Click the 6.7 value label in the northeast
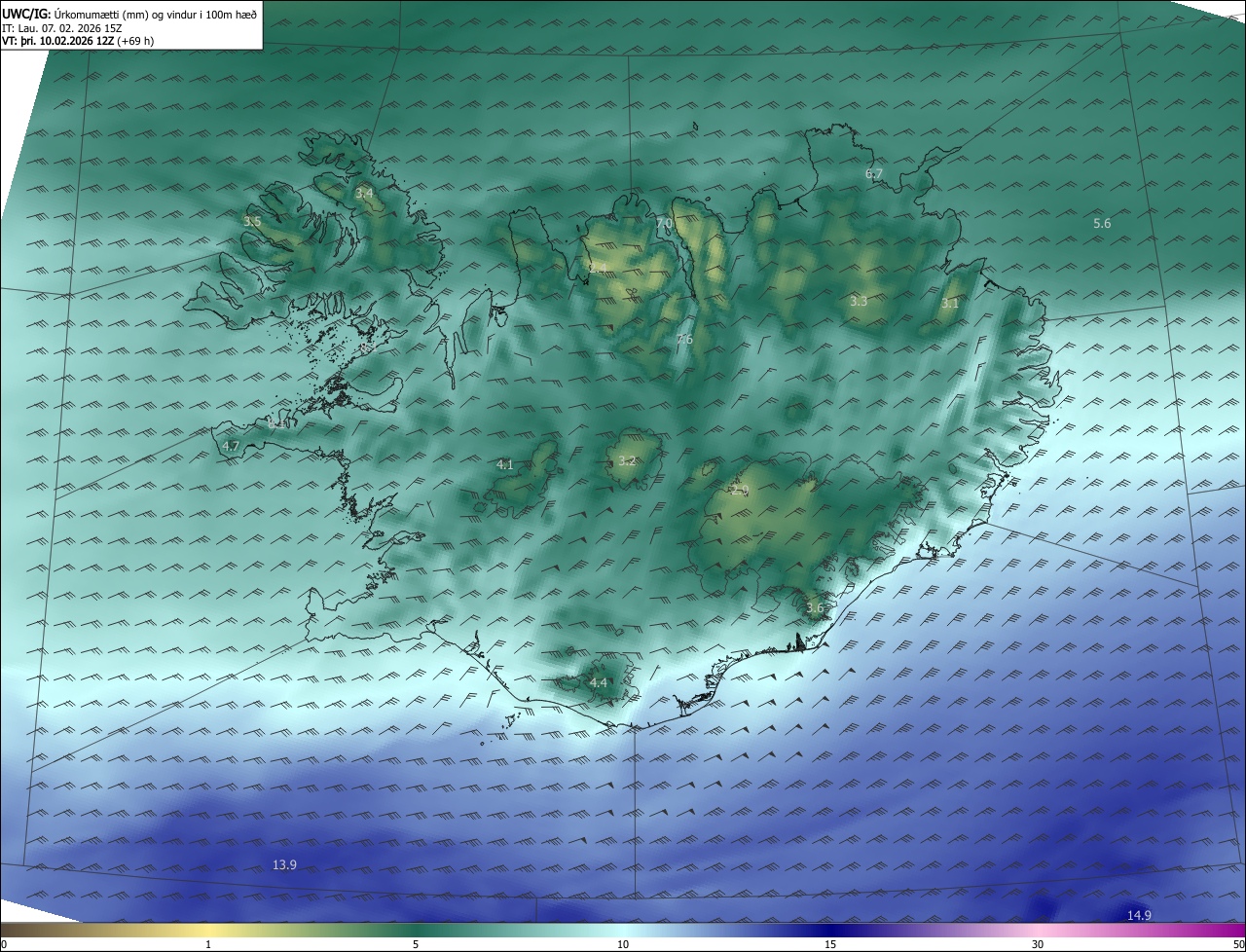 [874, 174]
